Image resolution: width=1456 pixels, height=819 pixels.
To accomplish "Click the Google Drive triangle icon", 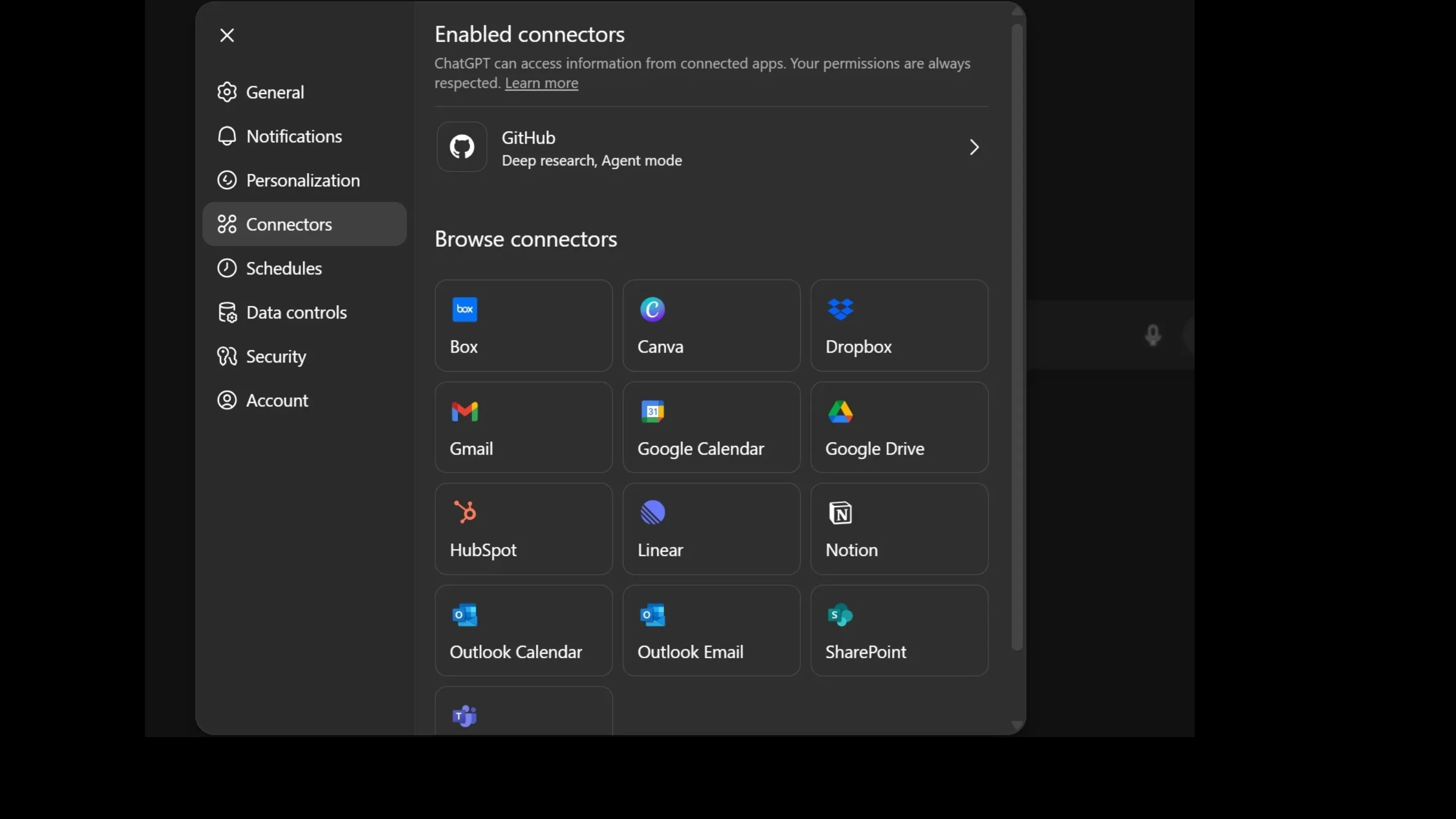I will pyautogui.click(x=840, y=412).
